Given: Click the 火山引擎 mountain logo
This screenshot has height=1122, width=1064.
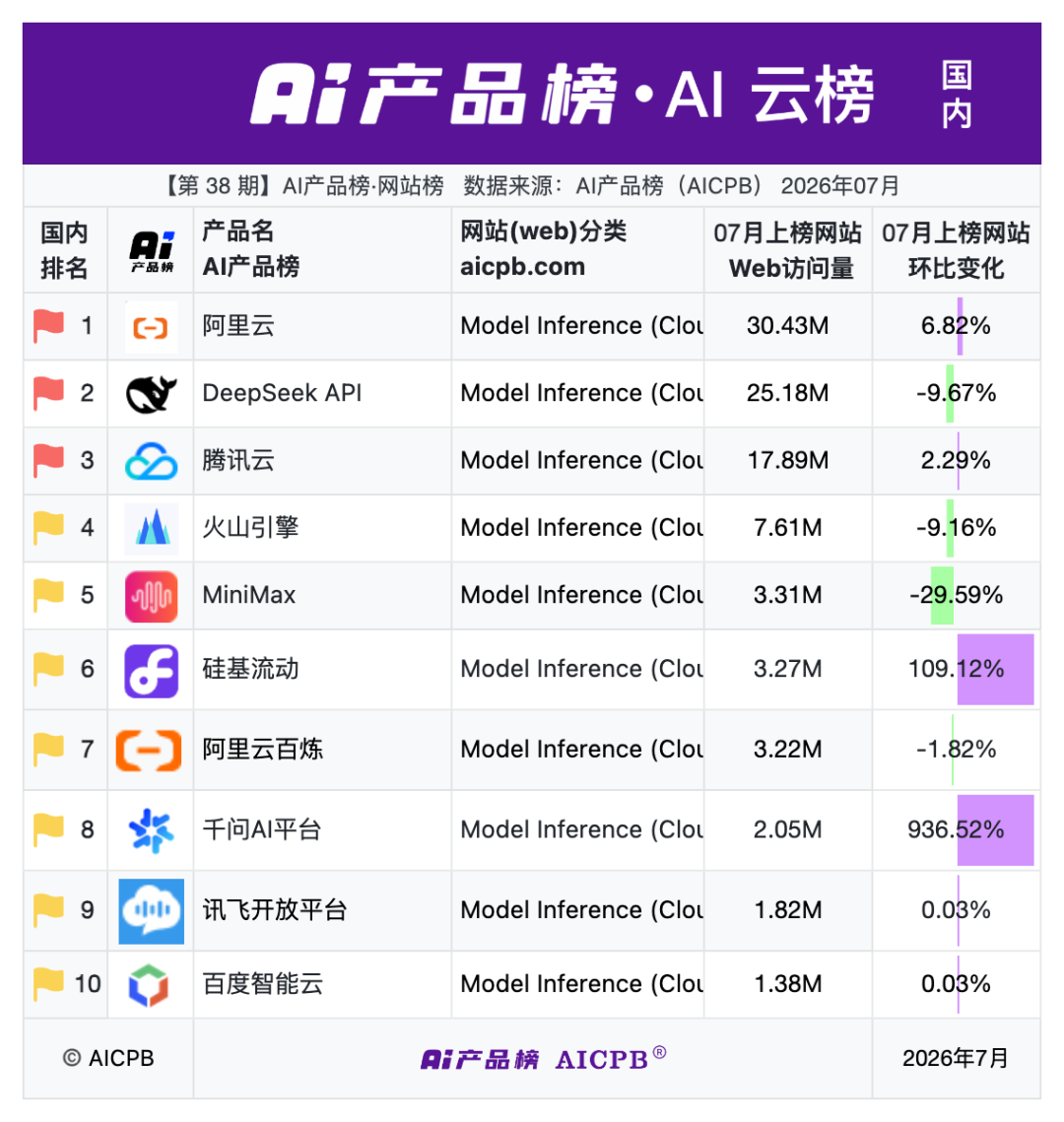Looking at the screenshot, I should click(151, 529).
